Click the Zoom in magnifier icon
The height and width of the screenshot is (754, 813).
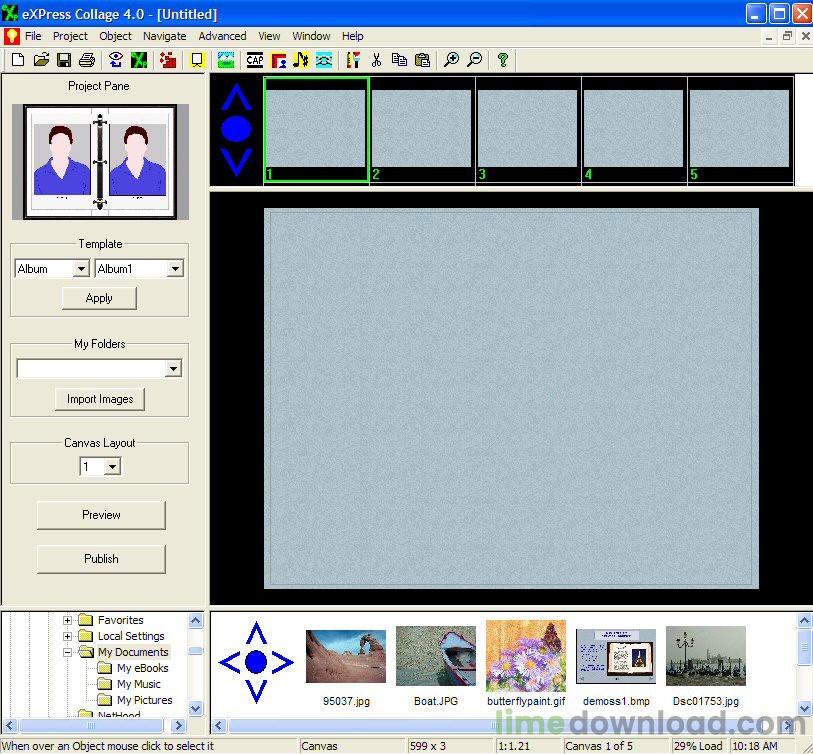click(451, 60)
